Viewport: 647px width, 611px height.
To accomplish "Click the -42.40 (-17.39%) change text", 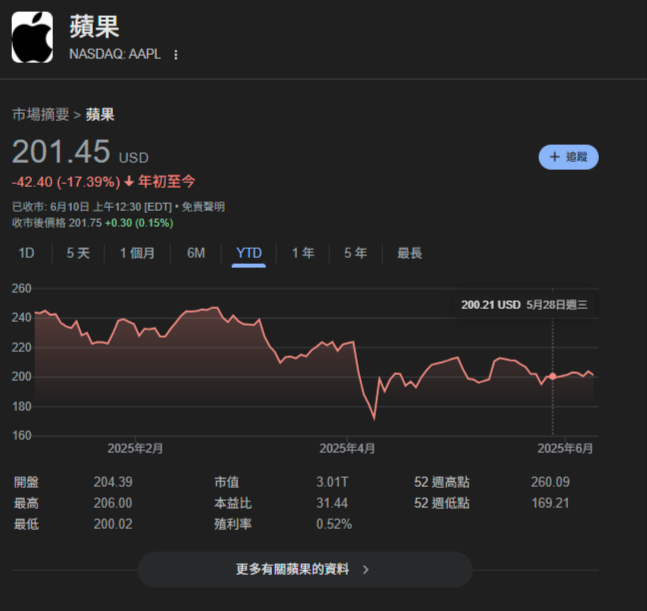I will (x=66, y=182).
